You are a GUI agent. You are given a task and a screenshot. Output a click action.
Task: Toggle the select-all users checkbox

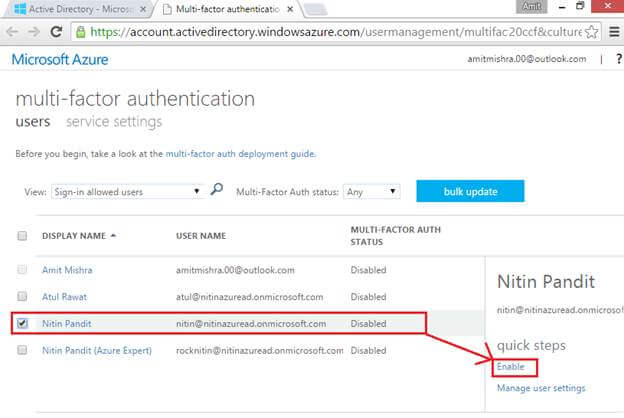(22, 236)
